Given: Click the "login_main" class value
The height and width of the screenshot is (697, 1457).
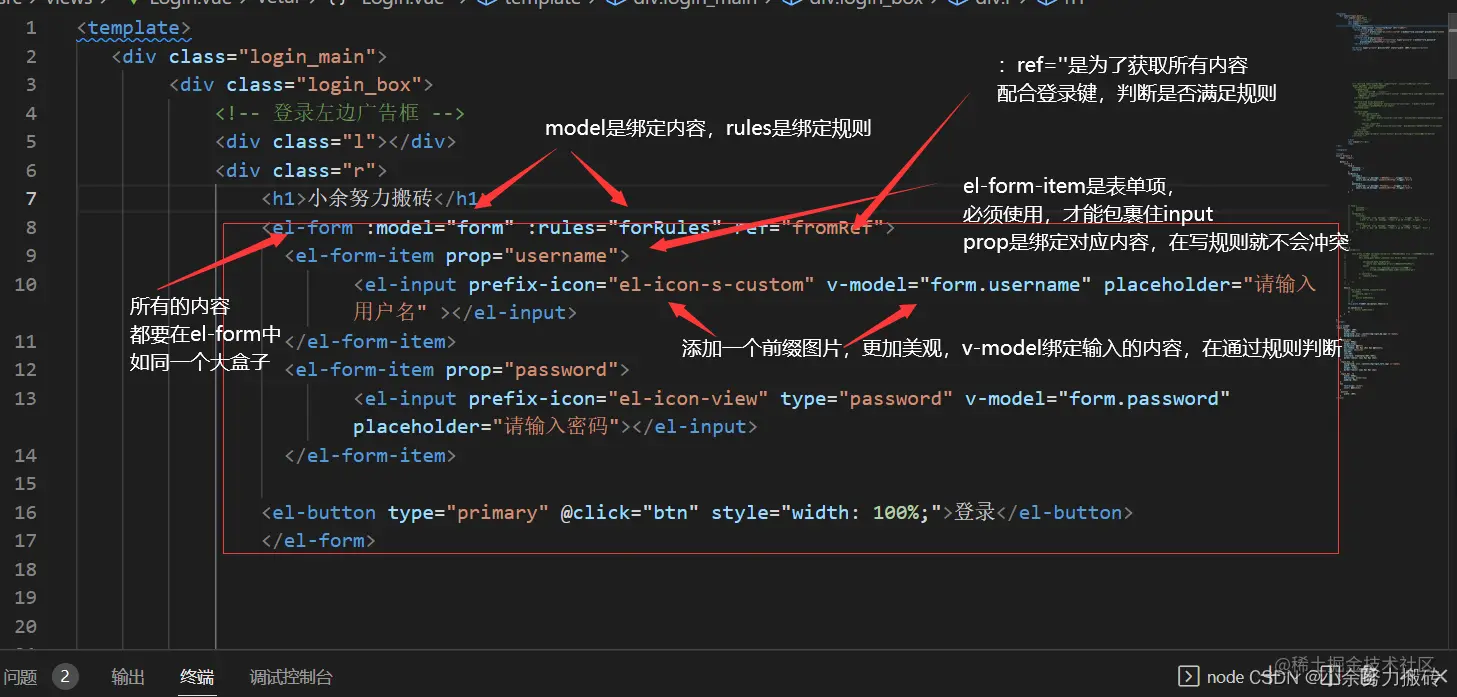Looking at the screenshot, I should 312,56.
